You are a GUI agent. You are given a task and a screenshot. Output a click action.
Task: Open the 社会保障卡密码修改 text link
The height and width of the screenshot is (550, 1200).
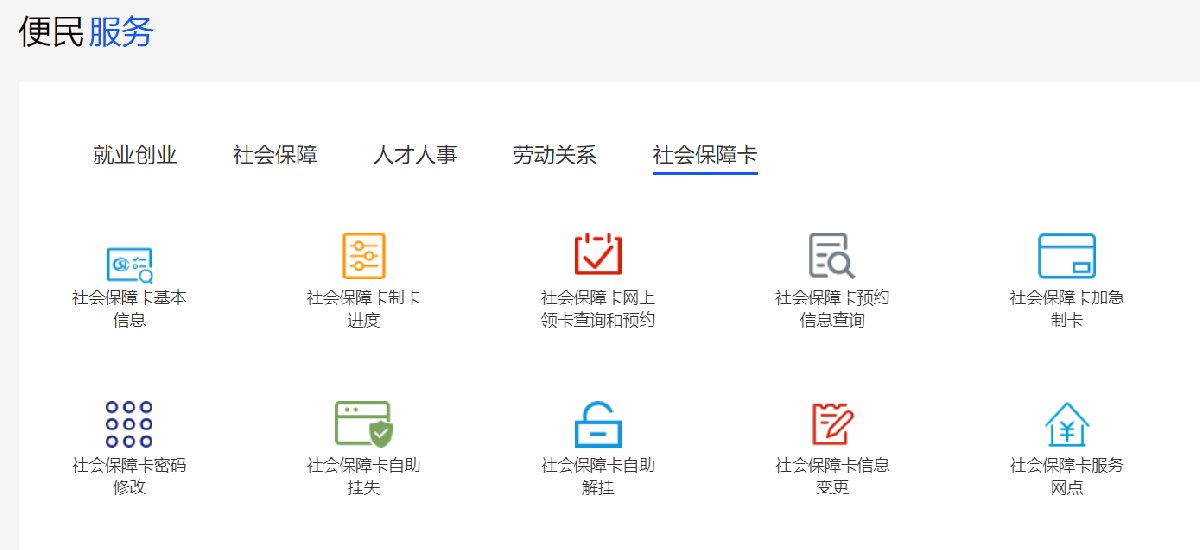(130, 477)
